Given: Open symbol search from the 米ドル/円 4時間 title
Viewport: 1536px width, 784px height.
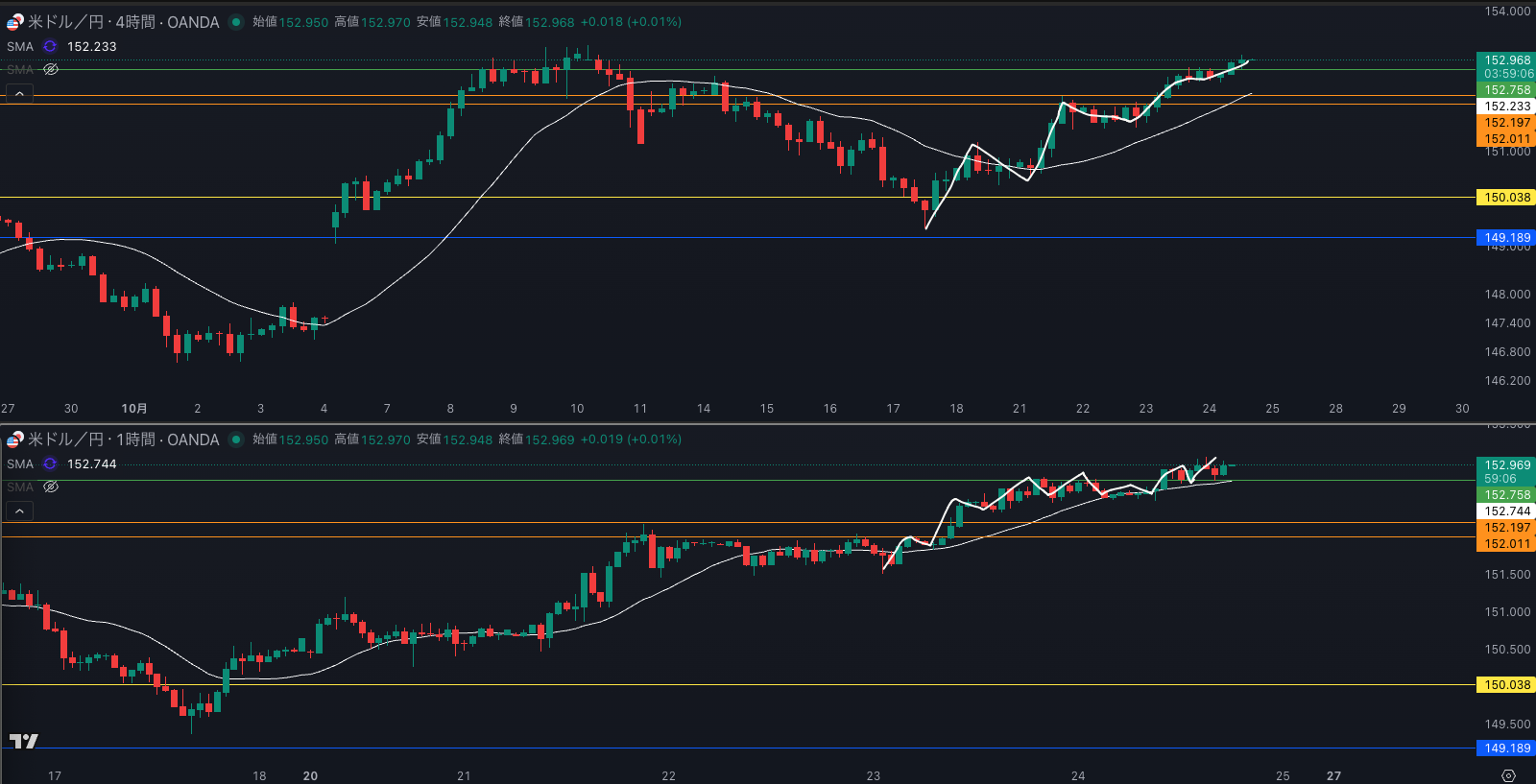Looking at the screenshot, I should [123, 22].
